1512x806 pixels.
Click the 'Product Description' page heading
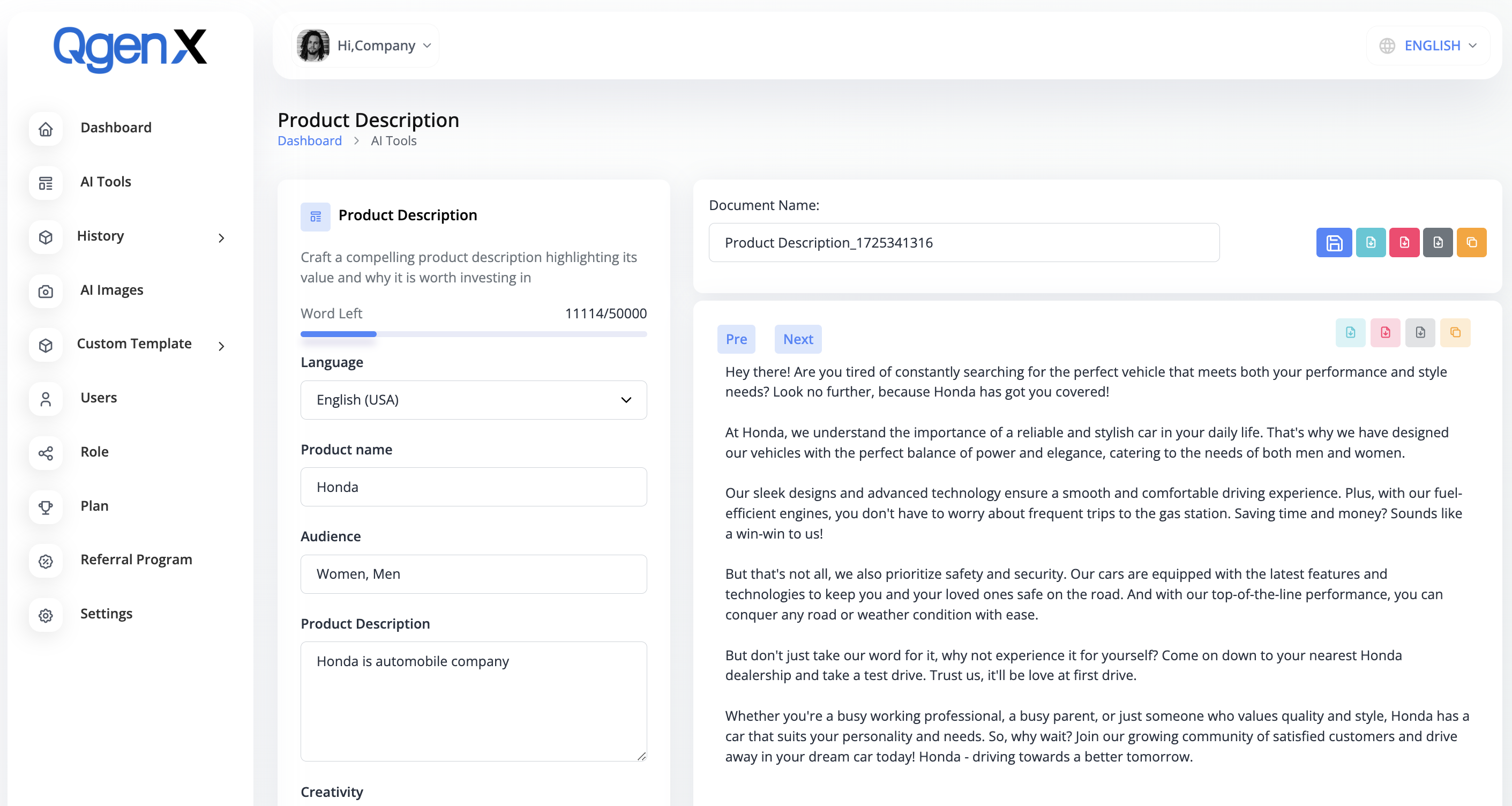(368, 120)
